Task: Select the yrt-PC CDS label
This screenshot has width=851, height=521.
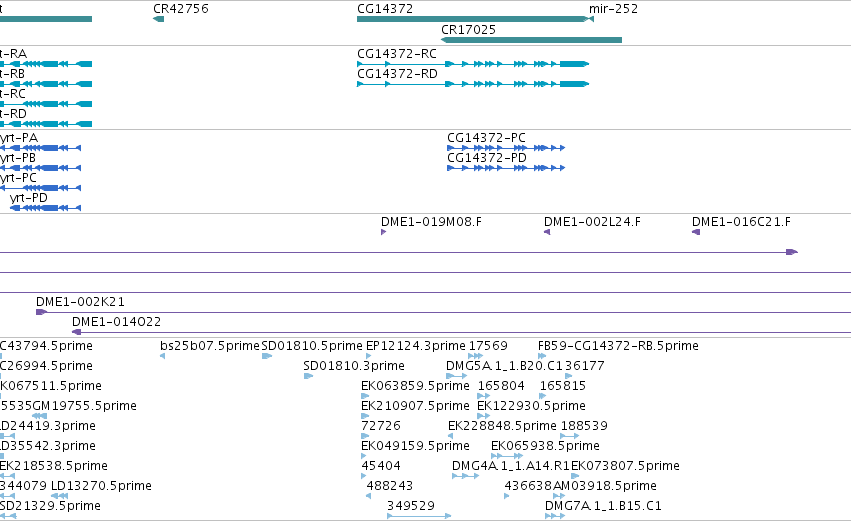Action: [18, 178]
